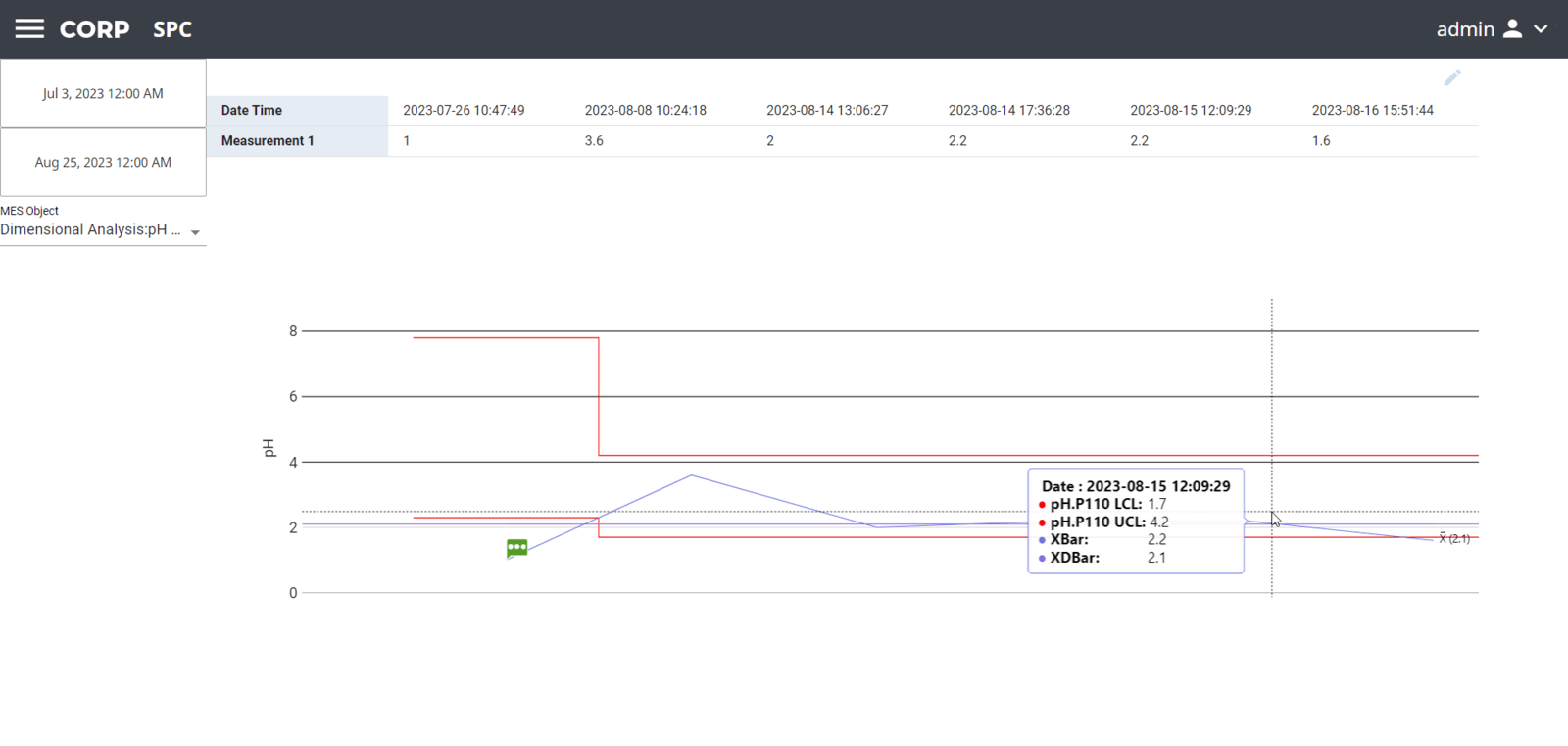Select column 2023-08-15 12:09:29

[x=1191, y=111]
